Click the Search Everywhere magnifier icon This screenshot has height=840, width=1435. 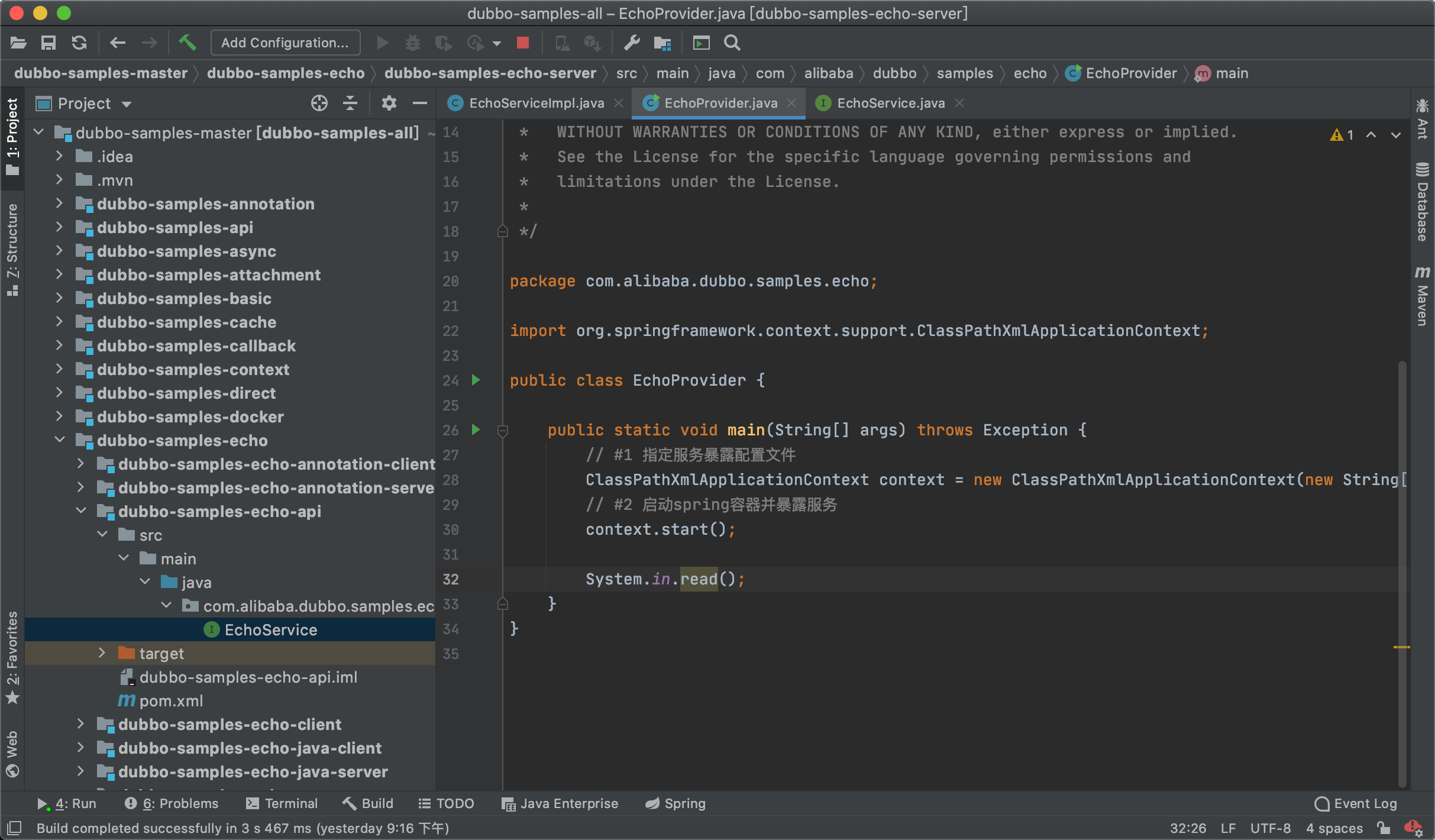pyautogui.click(x=732, y=43)
